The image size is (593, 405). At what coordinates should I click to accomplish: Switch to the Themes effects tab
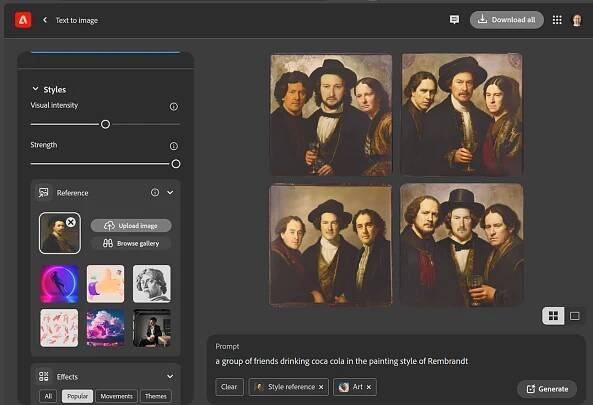pos(156,396)
